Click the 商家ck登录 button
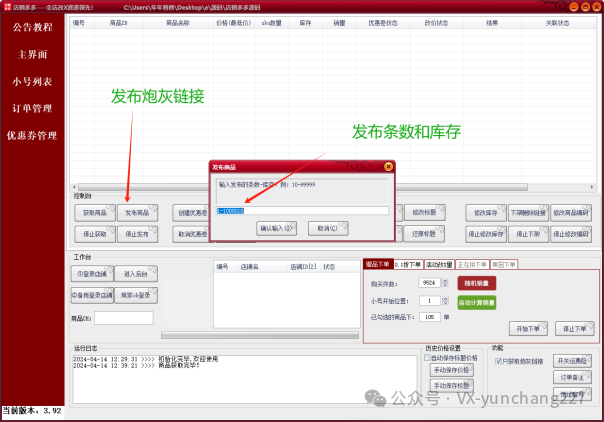The width and height of the screenshot is (604, 422). point(136,295)
